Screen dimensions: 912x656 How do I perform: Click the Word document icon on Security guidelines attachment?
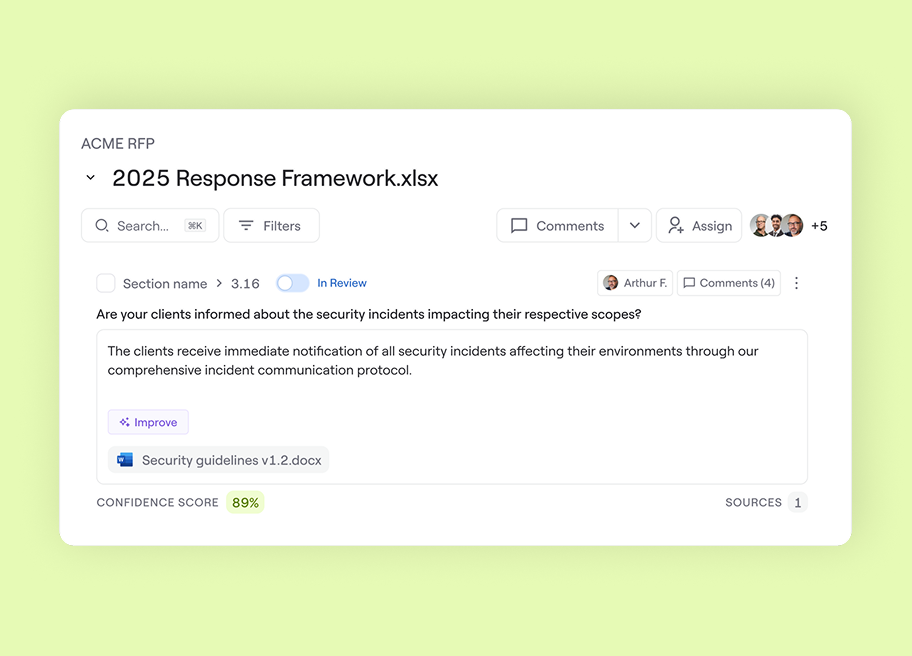[x=124, y=459]
